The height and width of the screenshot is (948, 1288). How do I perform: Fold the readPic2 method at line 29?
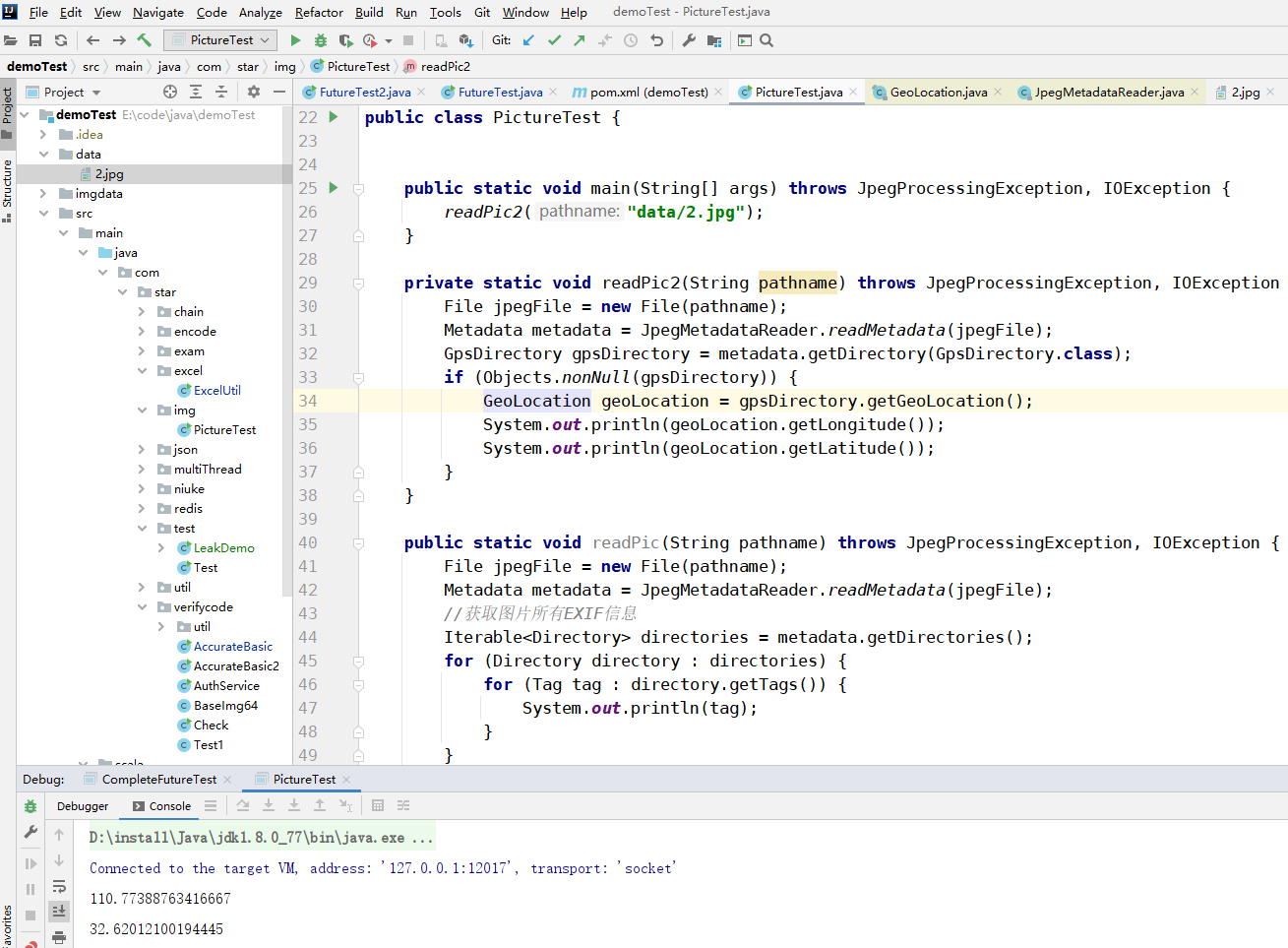(x=359, y=283)
